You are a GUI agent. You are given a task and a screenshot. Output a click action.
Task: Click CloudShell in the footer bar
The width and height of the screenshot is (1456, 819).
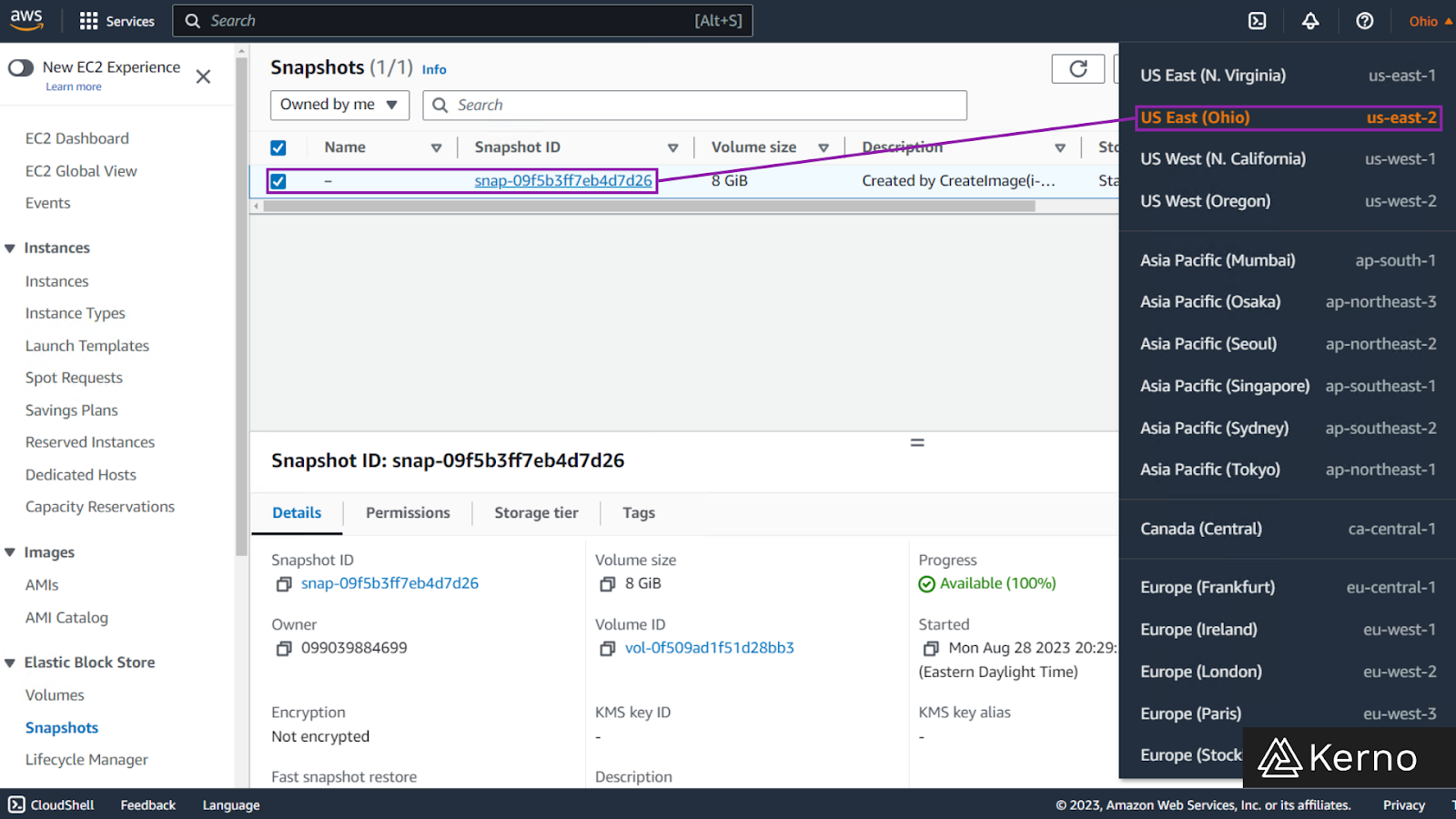[x=52, y=804]
